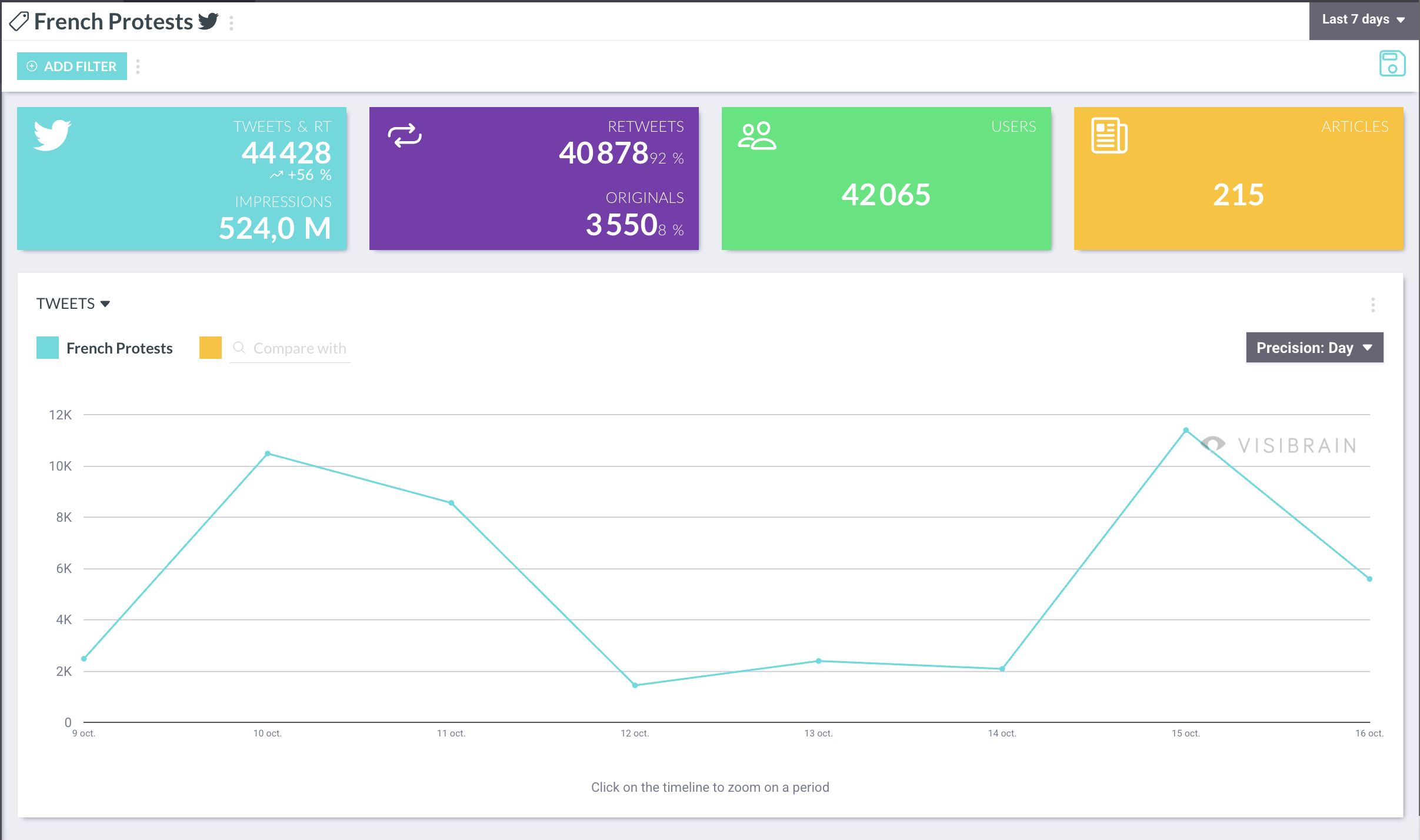The width and height of the screenshot is (1420, 840).
Task: Click the Twitter bird in Tweets & RT card
Action: (52, 135)
